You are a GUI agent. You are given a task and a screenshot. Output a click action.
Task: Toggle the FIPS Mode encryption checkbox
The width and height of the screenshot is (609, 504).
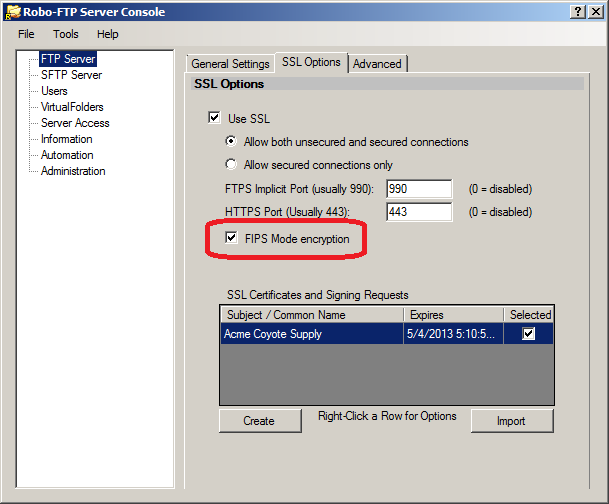pos(231,237)
